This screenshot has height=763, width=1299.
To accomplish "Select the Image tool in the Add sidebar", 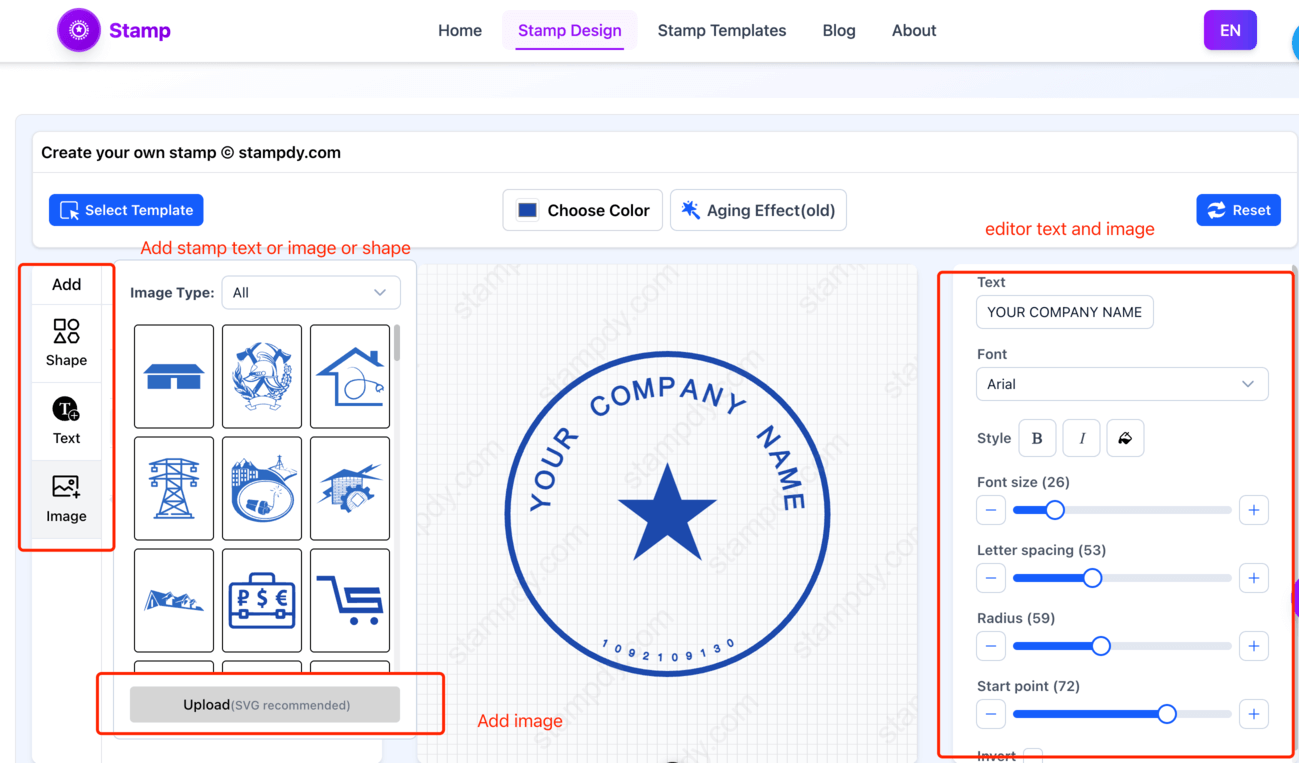I will (x=66, y=498).
